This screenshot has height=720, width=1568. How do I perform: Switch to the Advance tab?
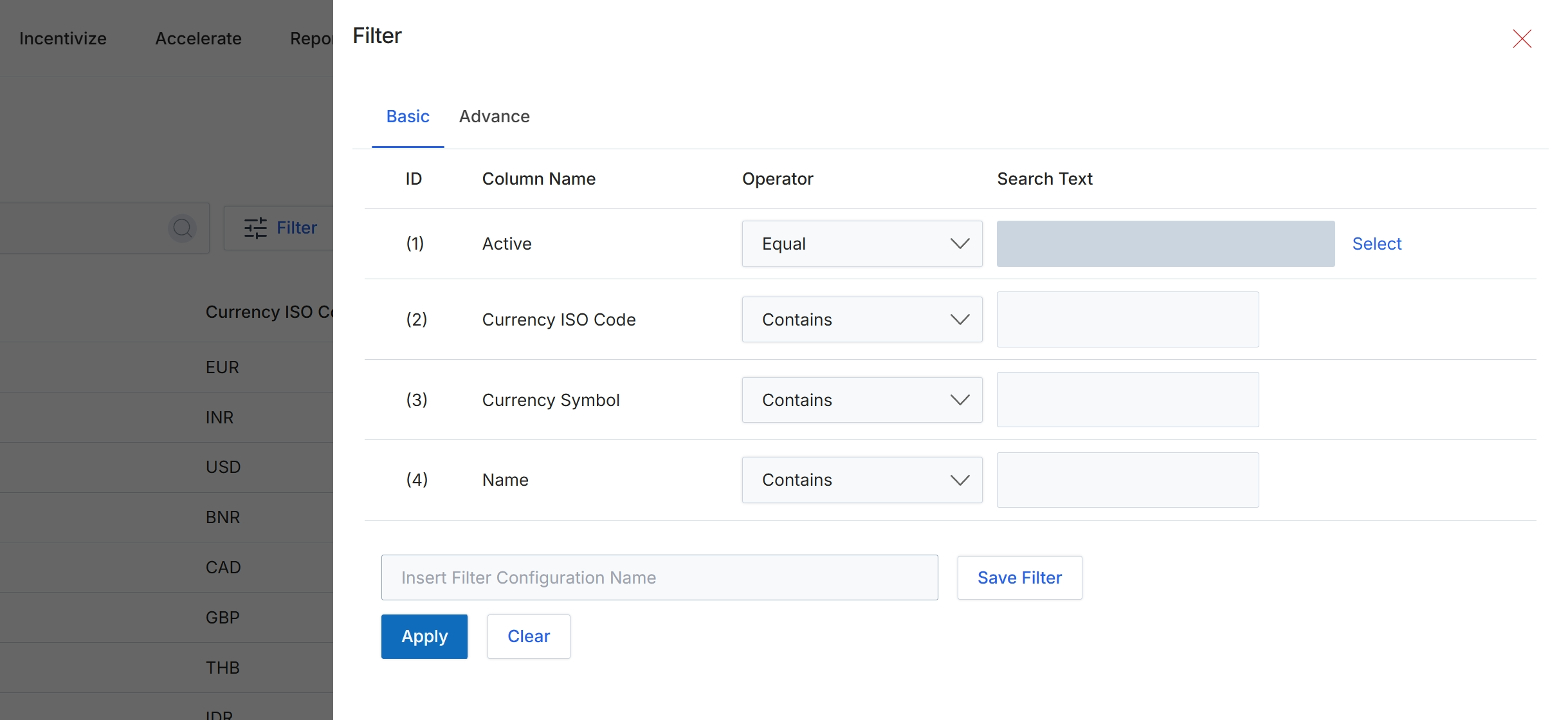[494, 116]
